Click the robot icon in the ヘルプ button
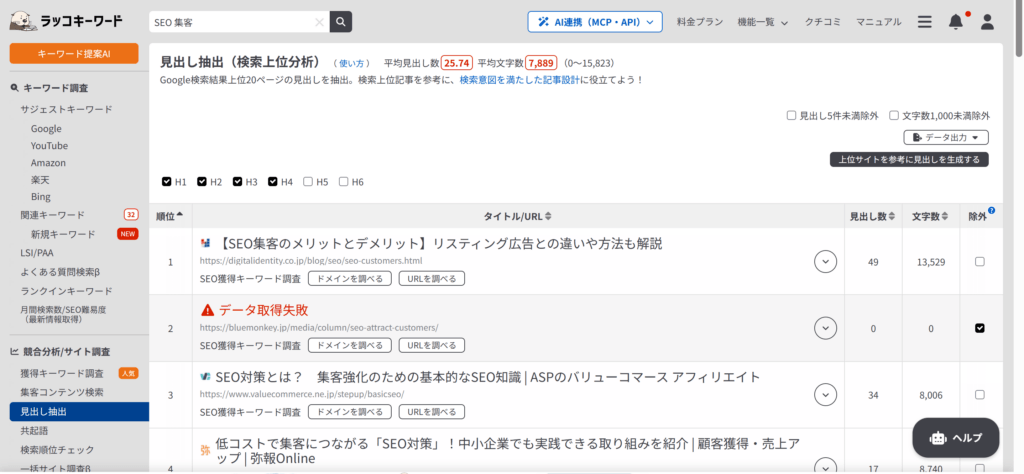The image size is (1024, 474). click(x=938, y=438)
